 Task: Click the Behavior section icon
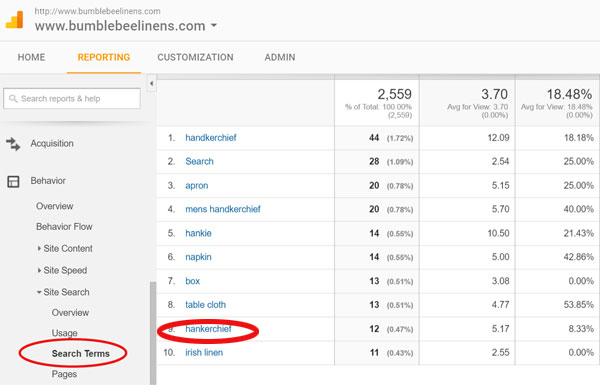[13, 181]
